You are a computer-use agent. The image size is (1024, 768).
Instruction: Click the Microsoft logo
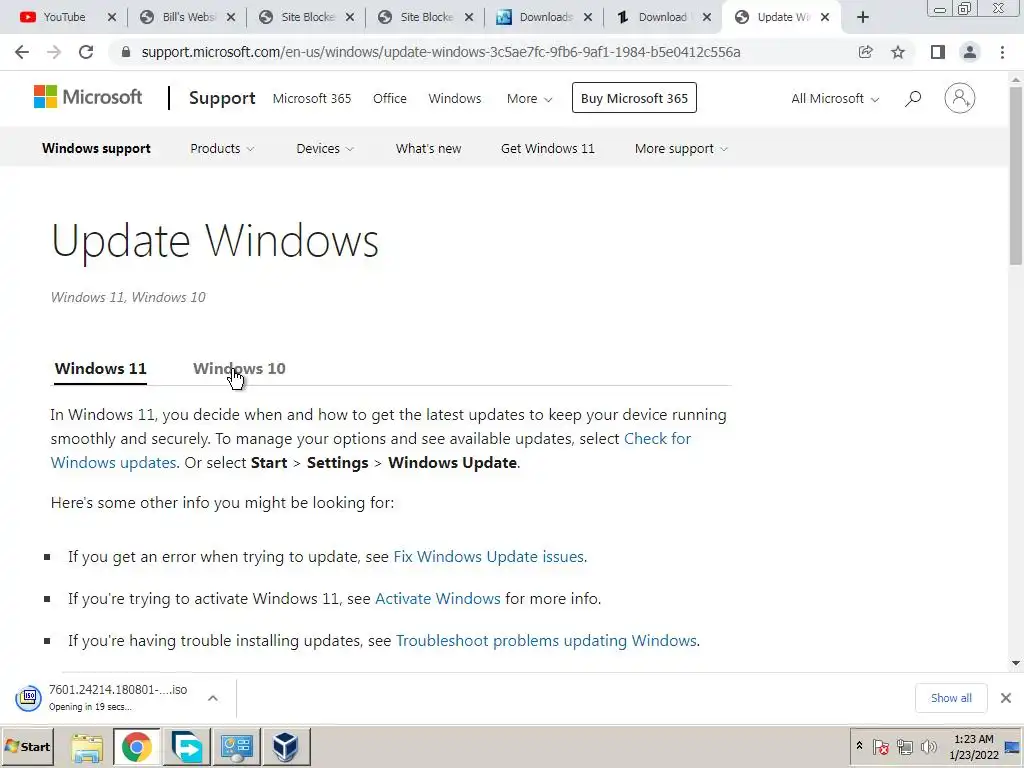coord(88,97)
